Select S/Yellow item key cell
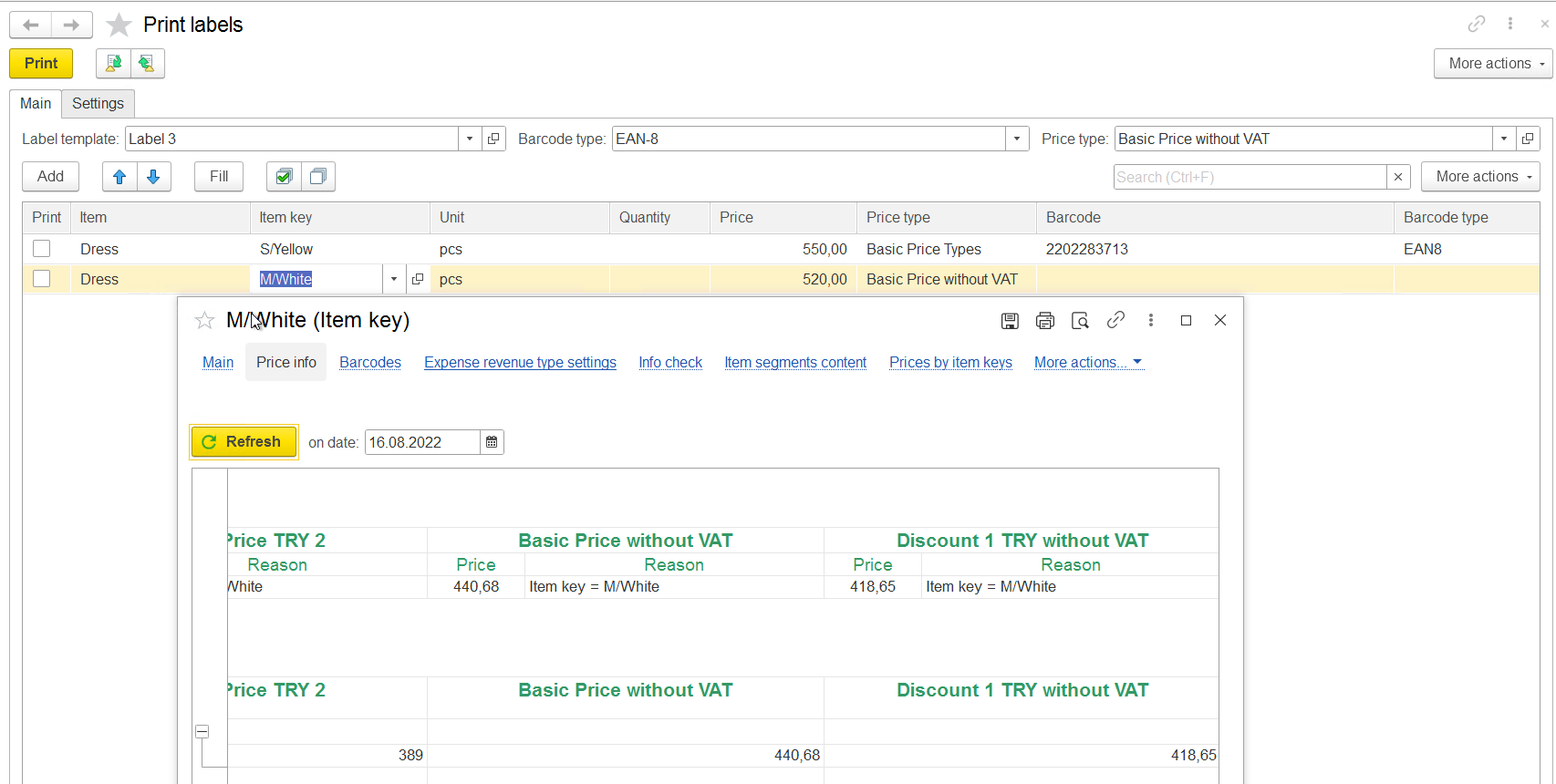The height and width of the screenshot is (784, 1556). tap(340, 249)
